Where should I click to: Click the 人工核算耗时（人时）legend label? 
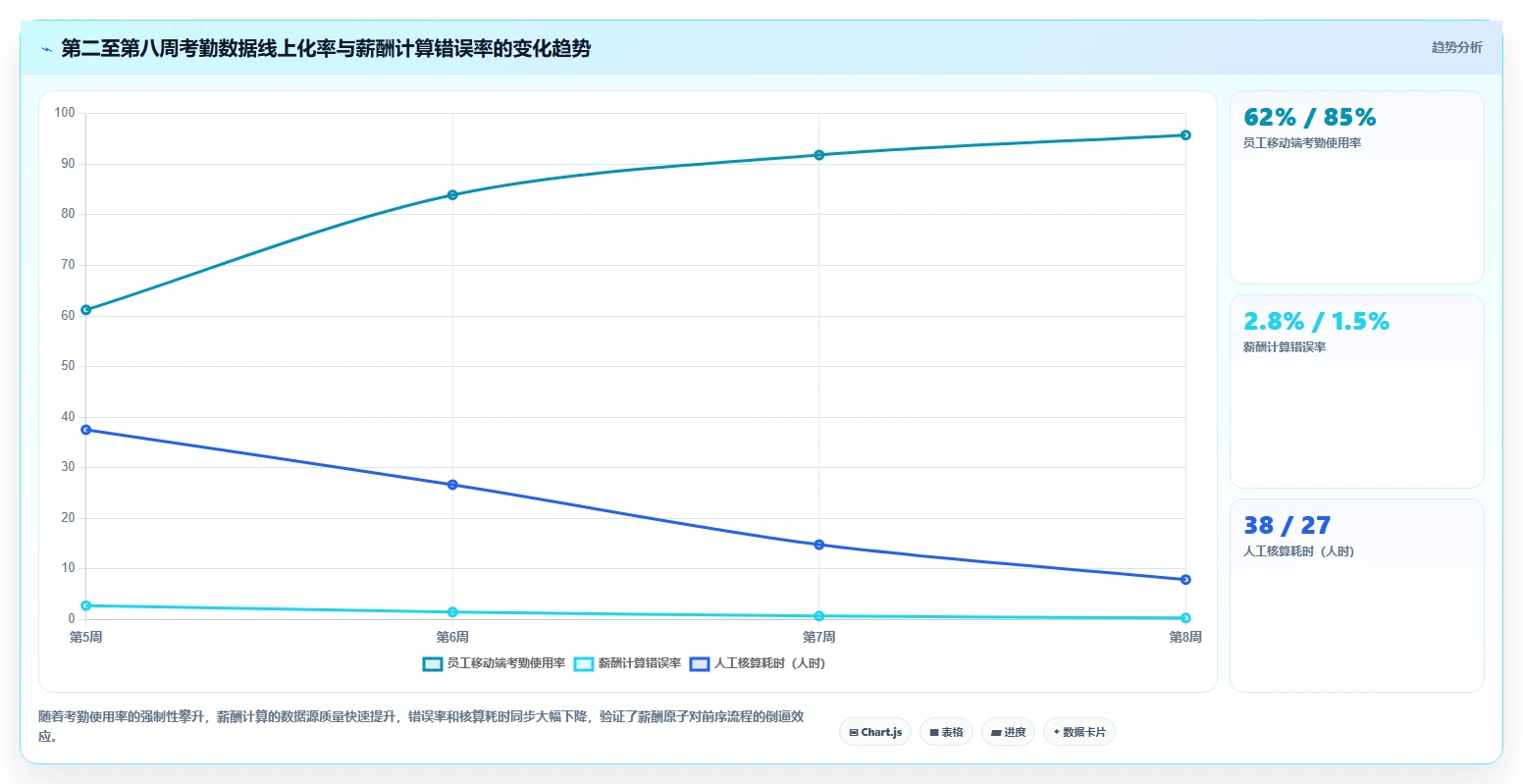(769, 664)
